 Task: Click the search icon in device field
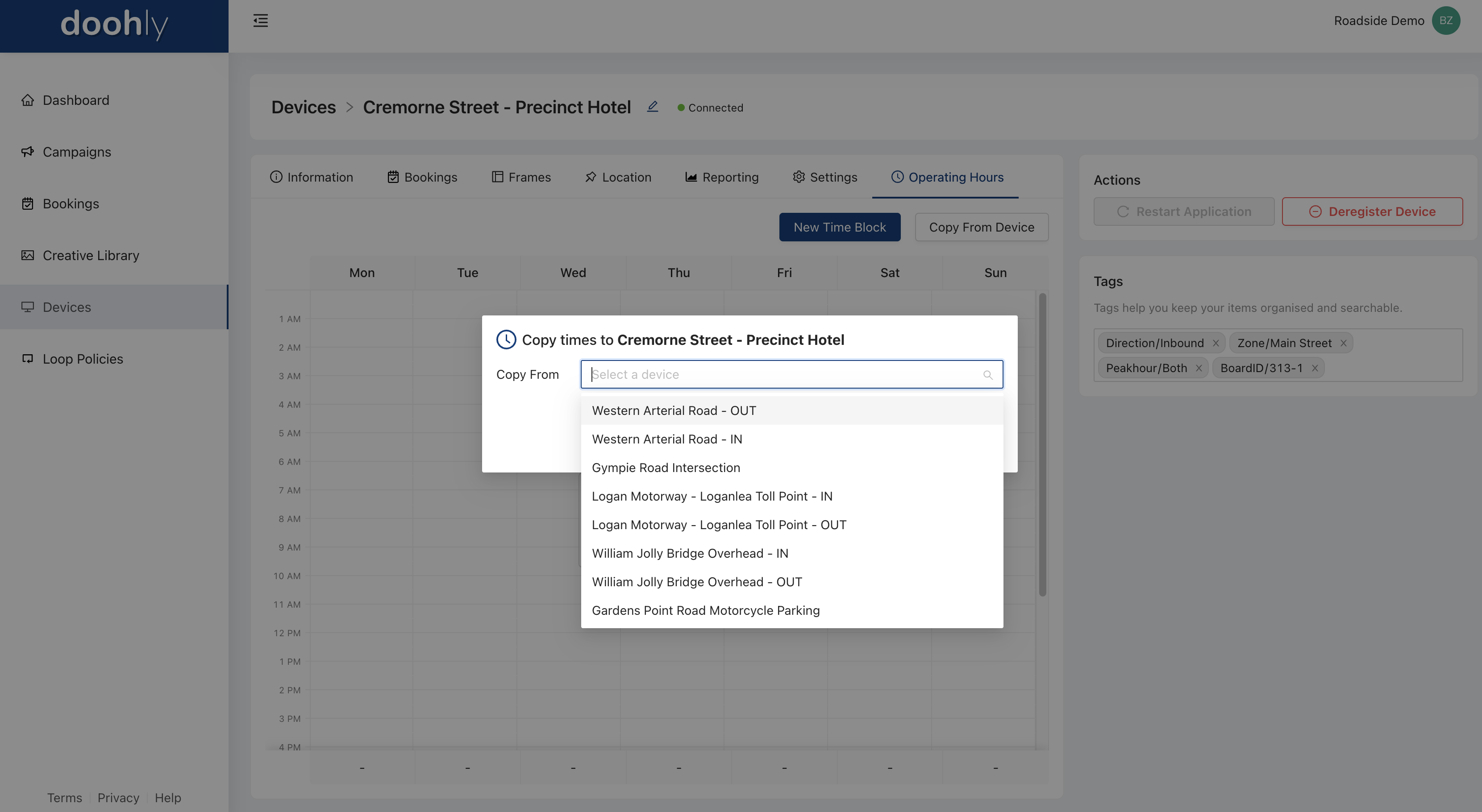coord(988,375)
